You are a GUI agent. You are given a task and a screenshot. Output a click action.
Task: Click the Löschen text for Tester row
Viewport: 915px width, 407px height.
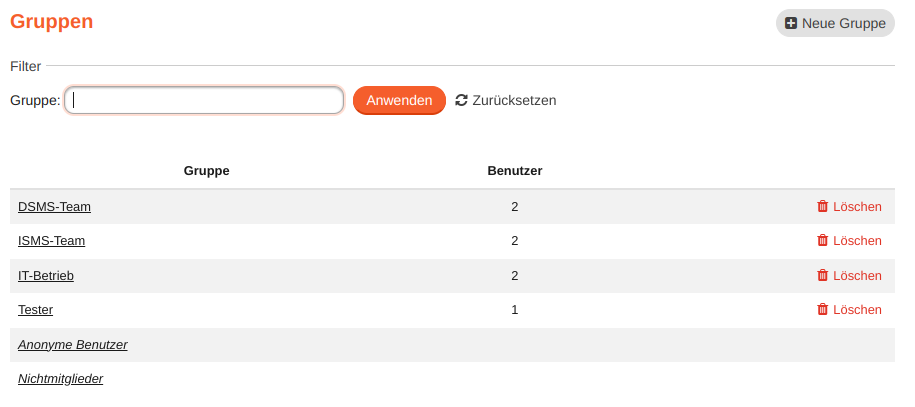(857, 310)
